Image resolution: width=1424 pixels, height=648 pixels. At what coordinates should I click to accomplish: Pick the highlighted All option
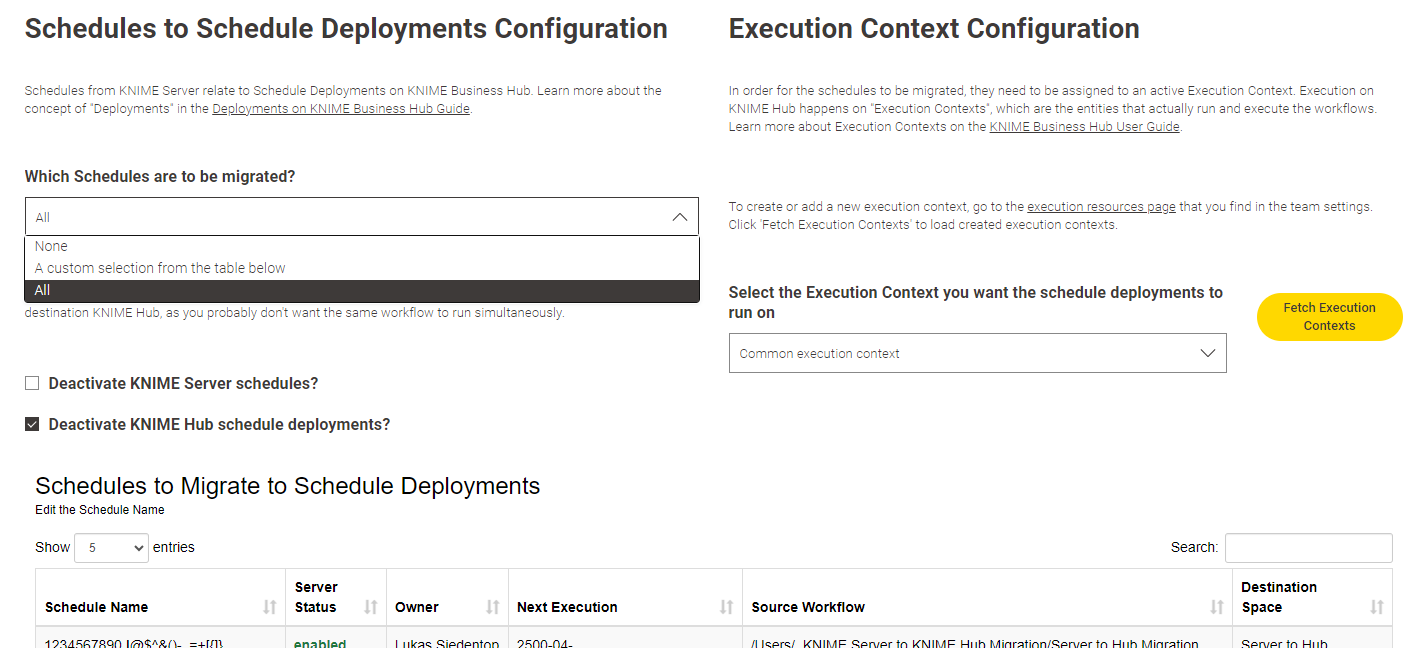tap(42, 290)
